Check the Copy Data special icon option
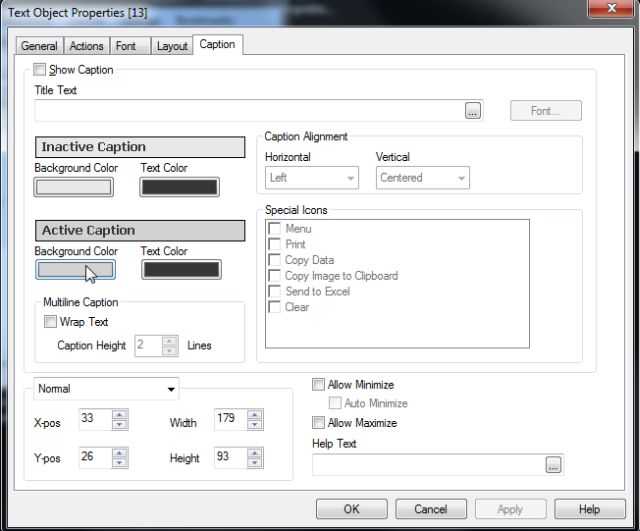This screenshot has height=531, width=640. (274, 260)
